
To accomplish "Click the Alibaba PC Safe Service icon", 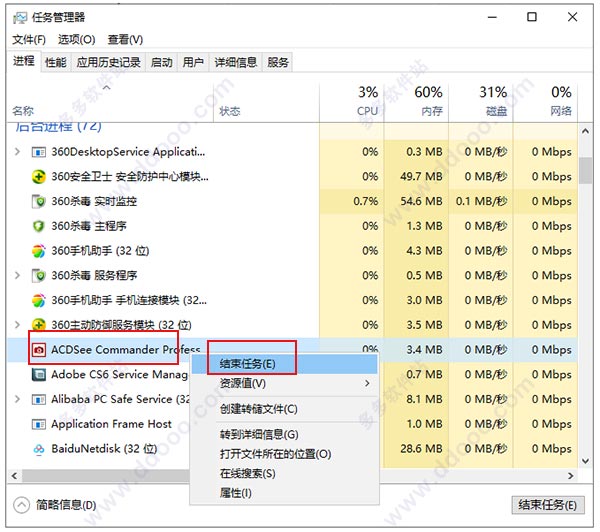I will point(39,400).
